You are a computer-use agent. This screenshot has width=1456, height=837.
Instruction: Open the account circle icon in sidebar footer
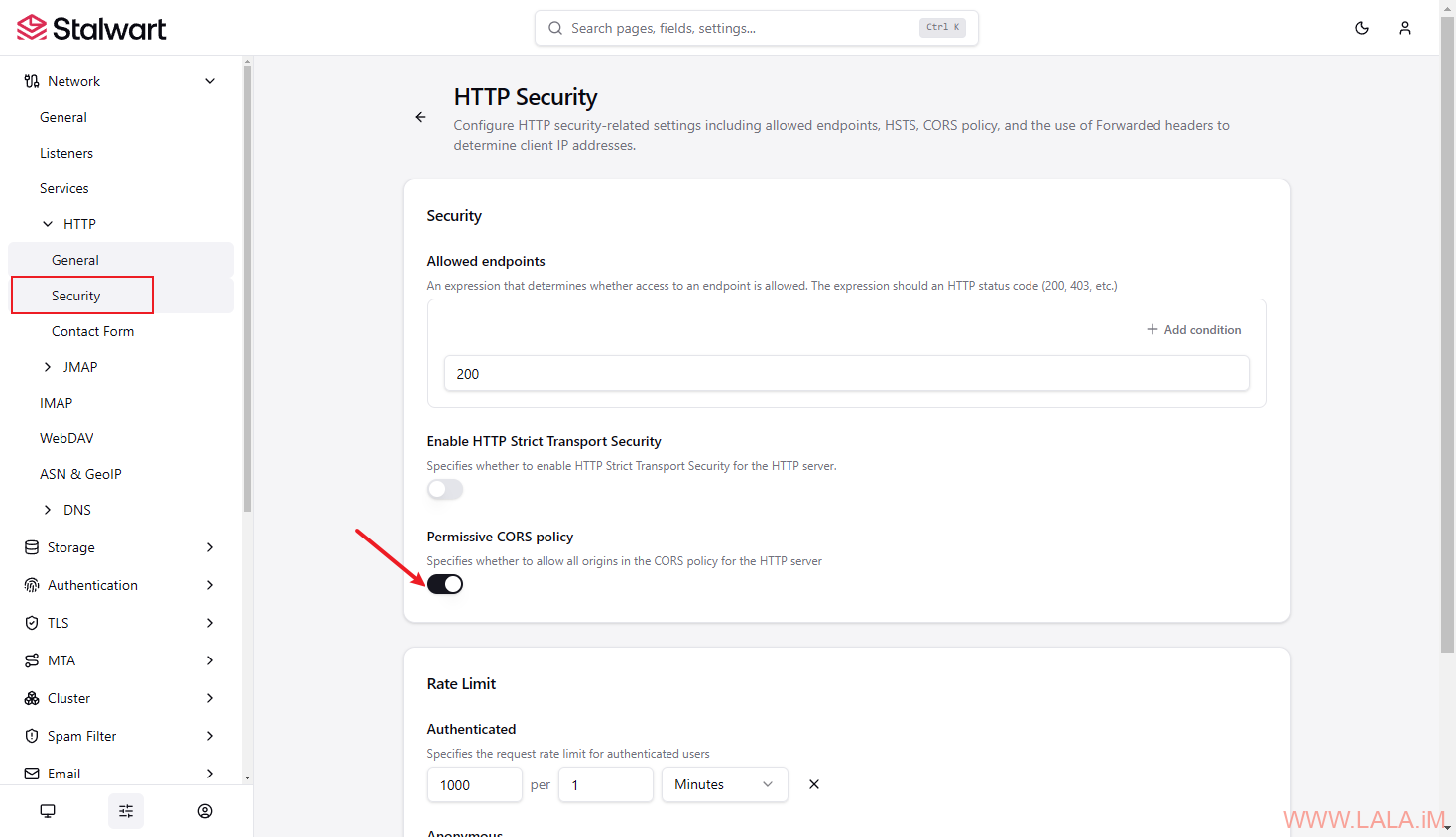[x=205, y=811]
